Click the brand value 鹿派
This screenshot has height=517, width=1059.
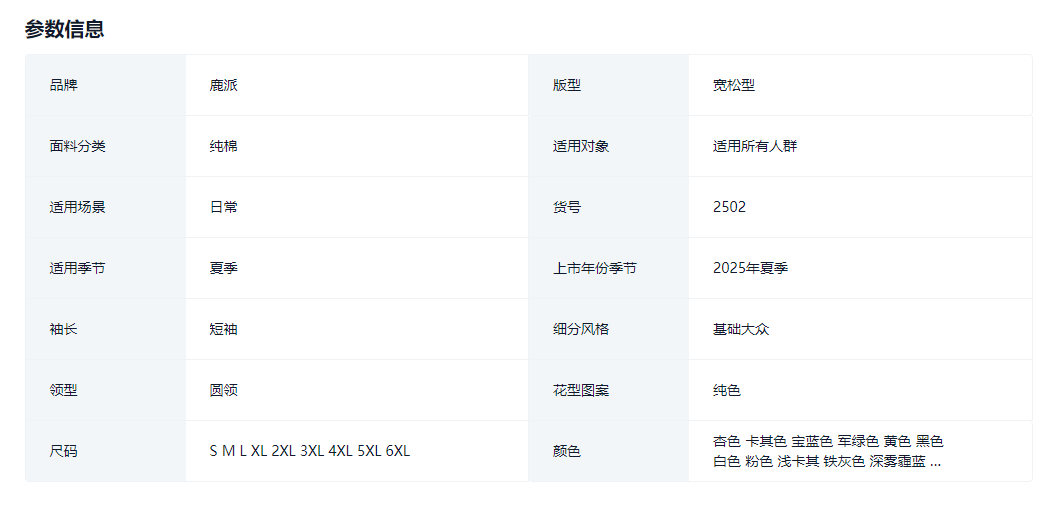coord(223,85)
